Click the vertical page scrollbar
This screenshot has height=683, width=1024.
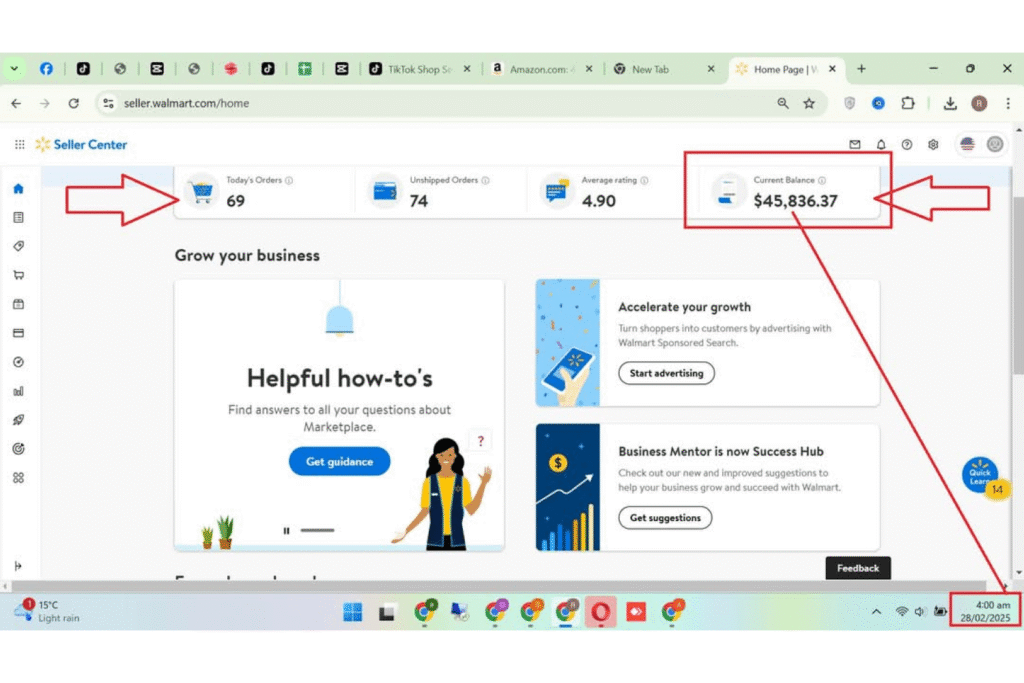tap(1019, 286)
